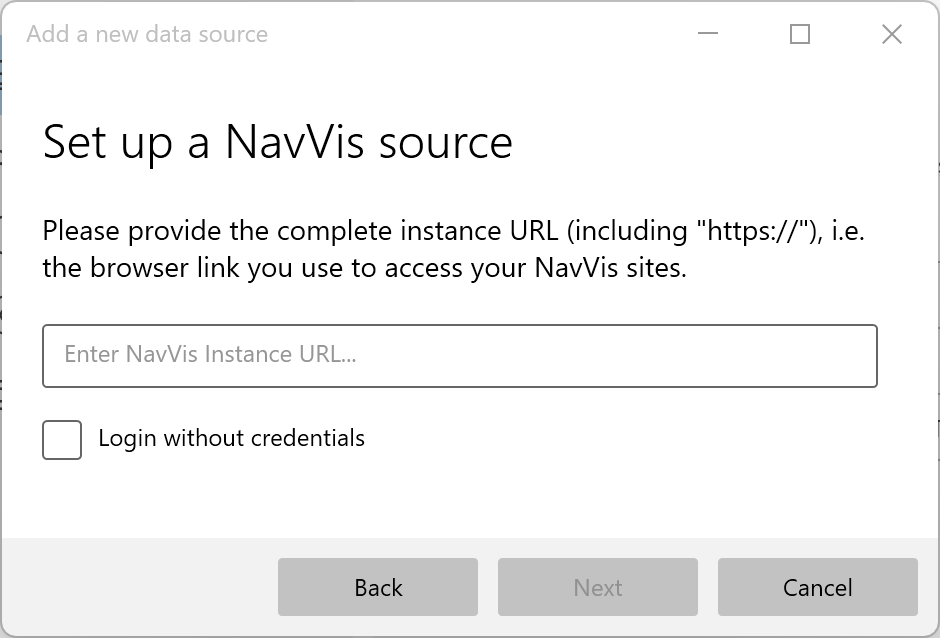Click the "Enter NavVis Instance URL..." placeholder text
This screenshot has height=638, width=940.
(x=210, y=355)
